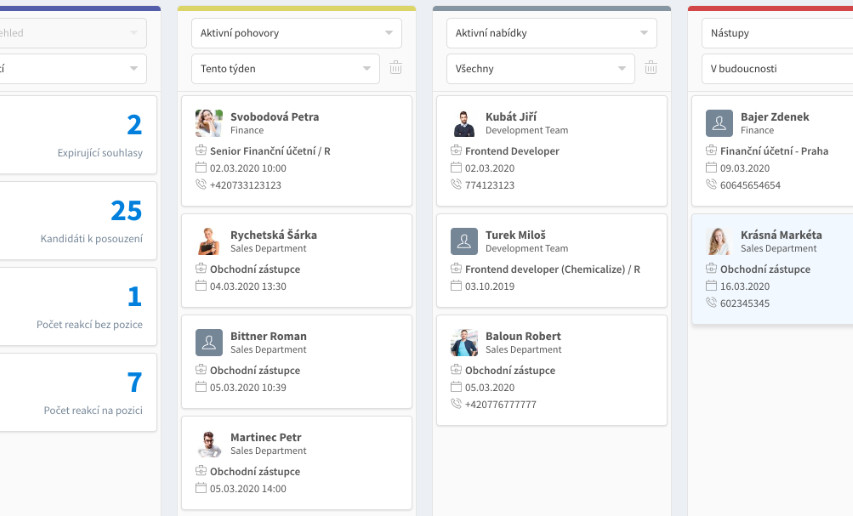
Task: Open the Kandidáti k posouzení tile
Action: [78, 220]
